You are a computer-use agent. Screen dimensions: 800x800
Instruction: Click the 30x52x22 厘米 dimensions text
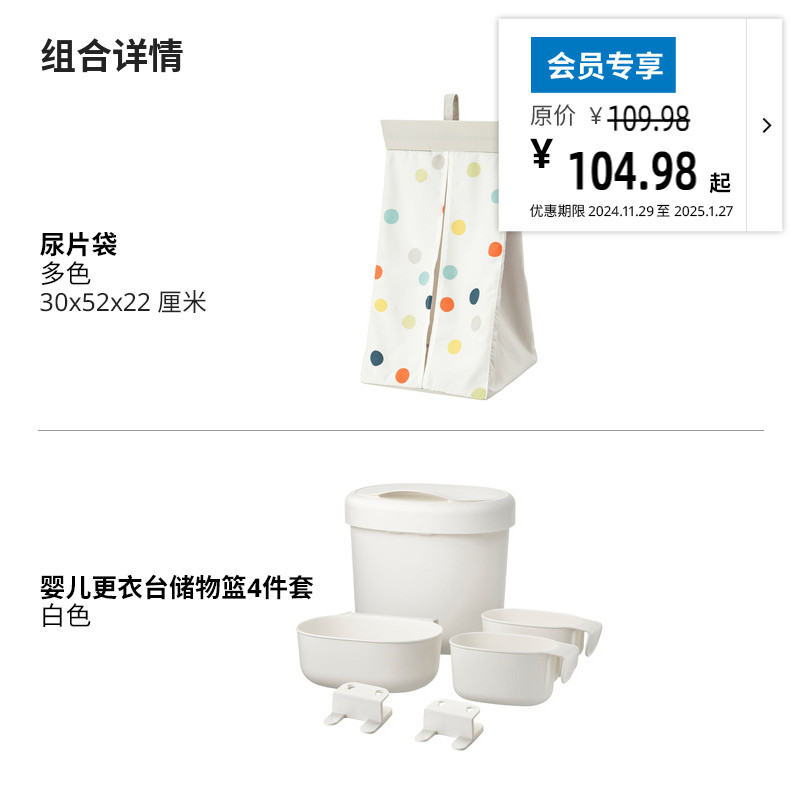click(123, 302)
